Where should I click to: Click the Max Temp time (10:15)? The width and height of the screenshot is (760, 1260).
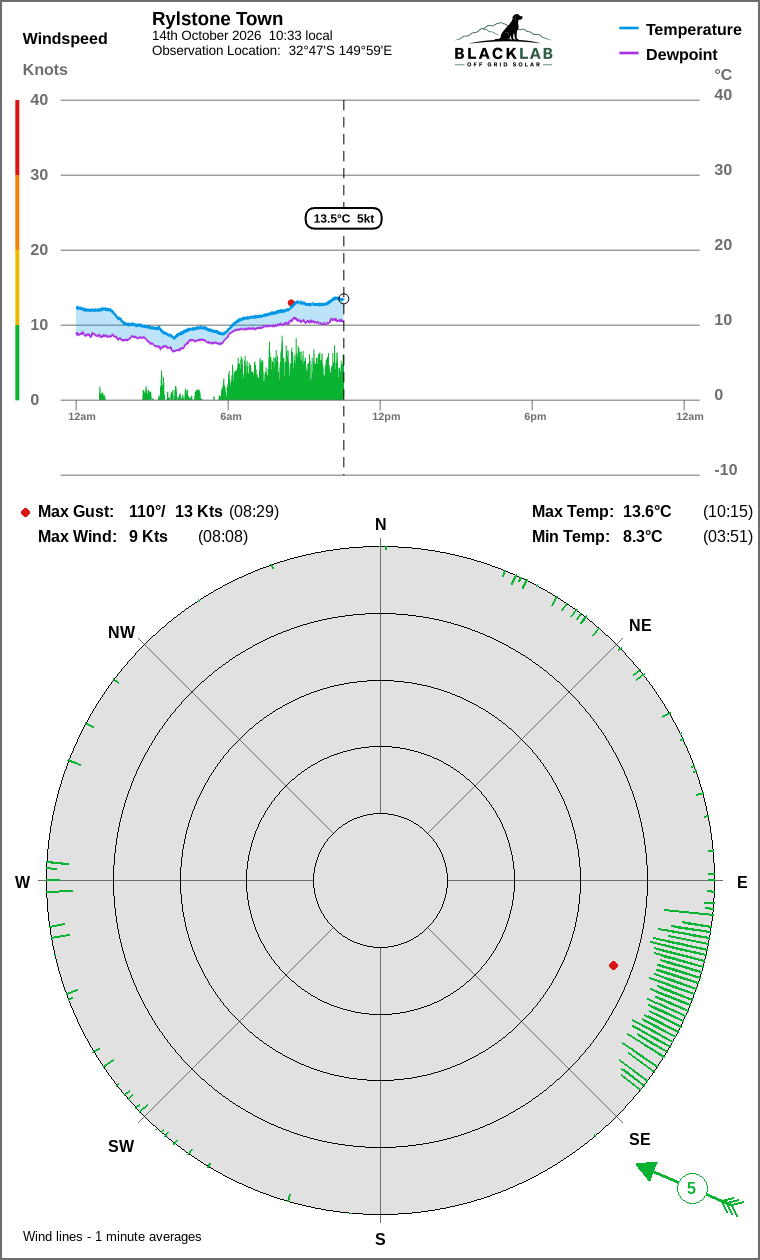tap(728, 511)
